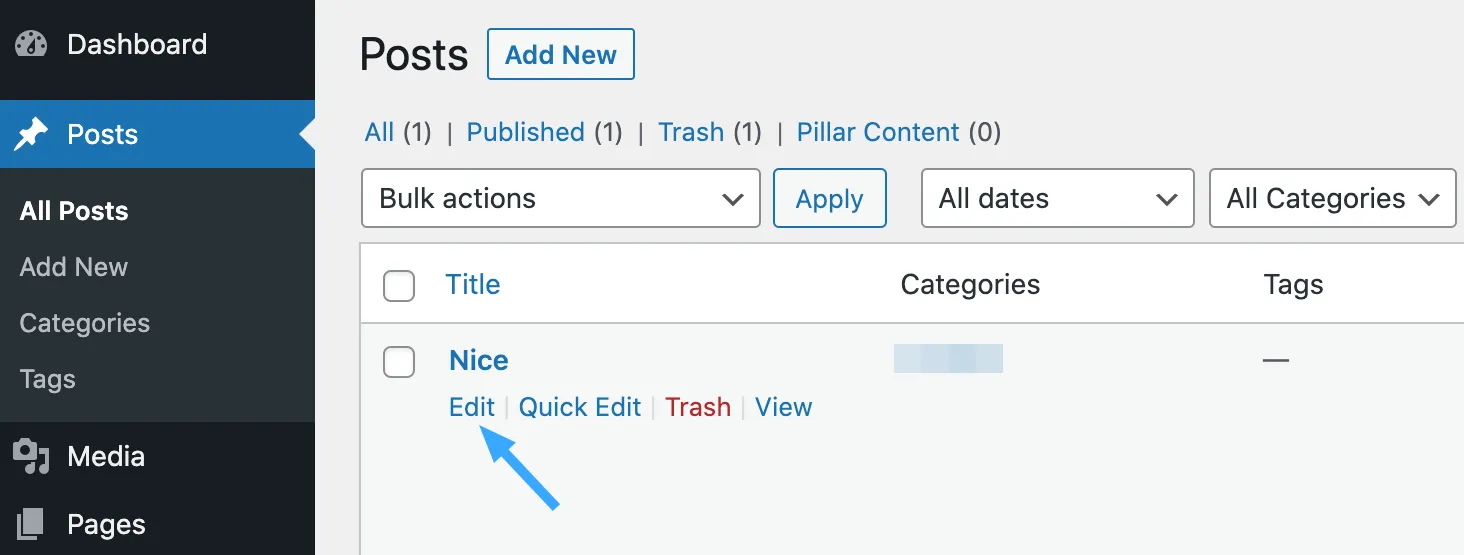Click the Apply button
Image resolution: width=1464 pixels, height=555 pixels.
(x=830, y=198)
